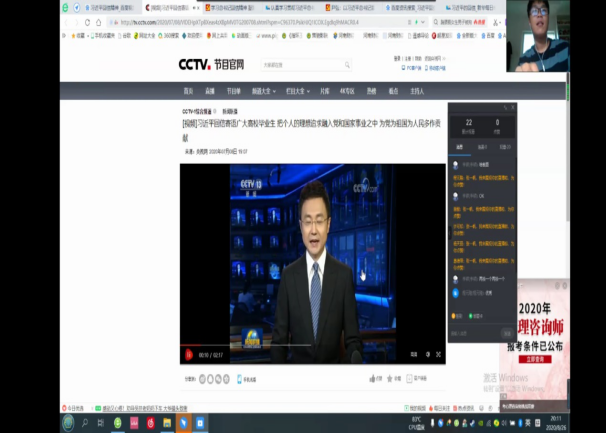
Task: Open the 收藏 bookmarks star button
Action: (78, 36)
